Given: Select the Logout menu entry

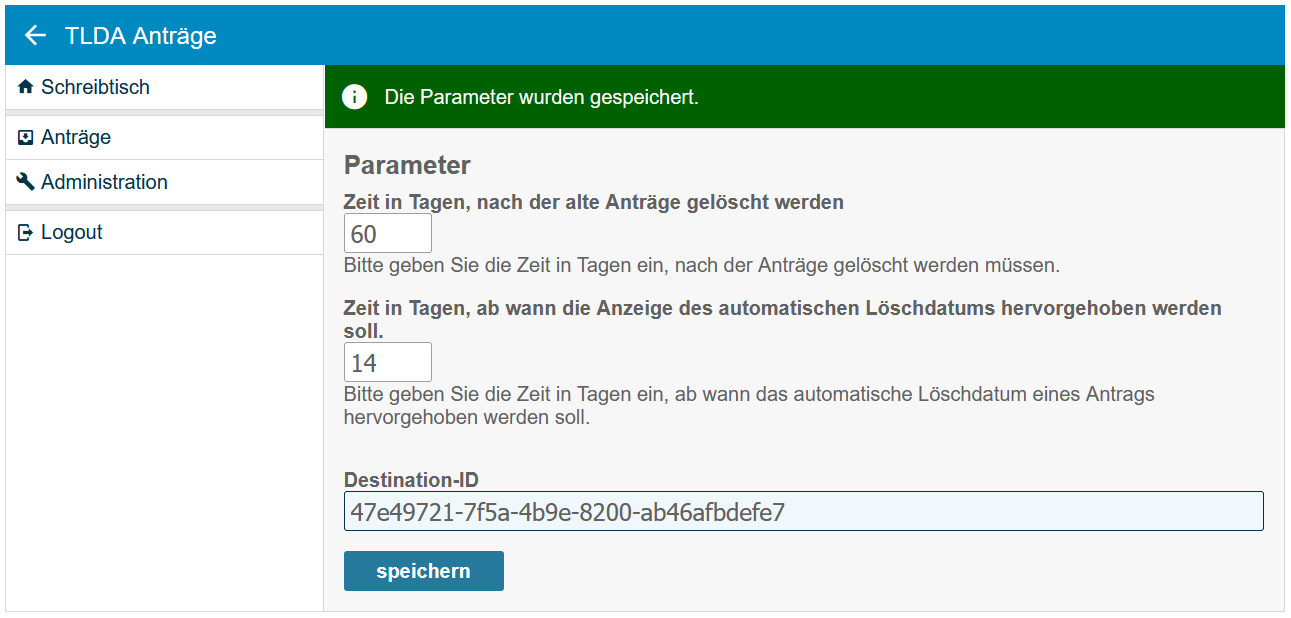Looking at the screenshot, I should tap(72, 233).
